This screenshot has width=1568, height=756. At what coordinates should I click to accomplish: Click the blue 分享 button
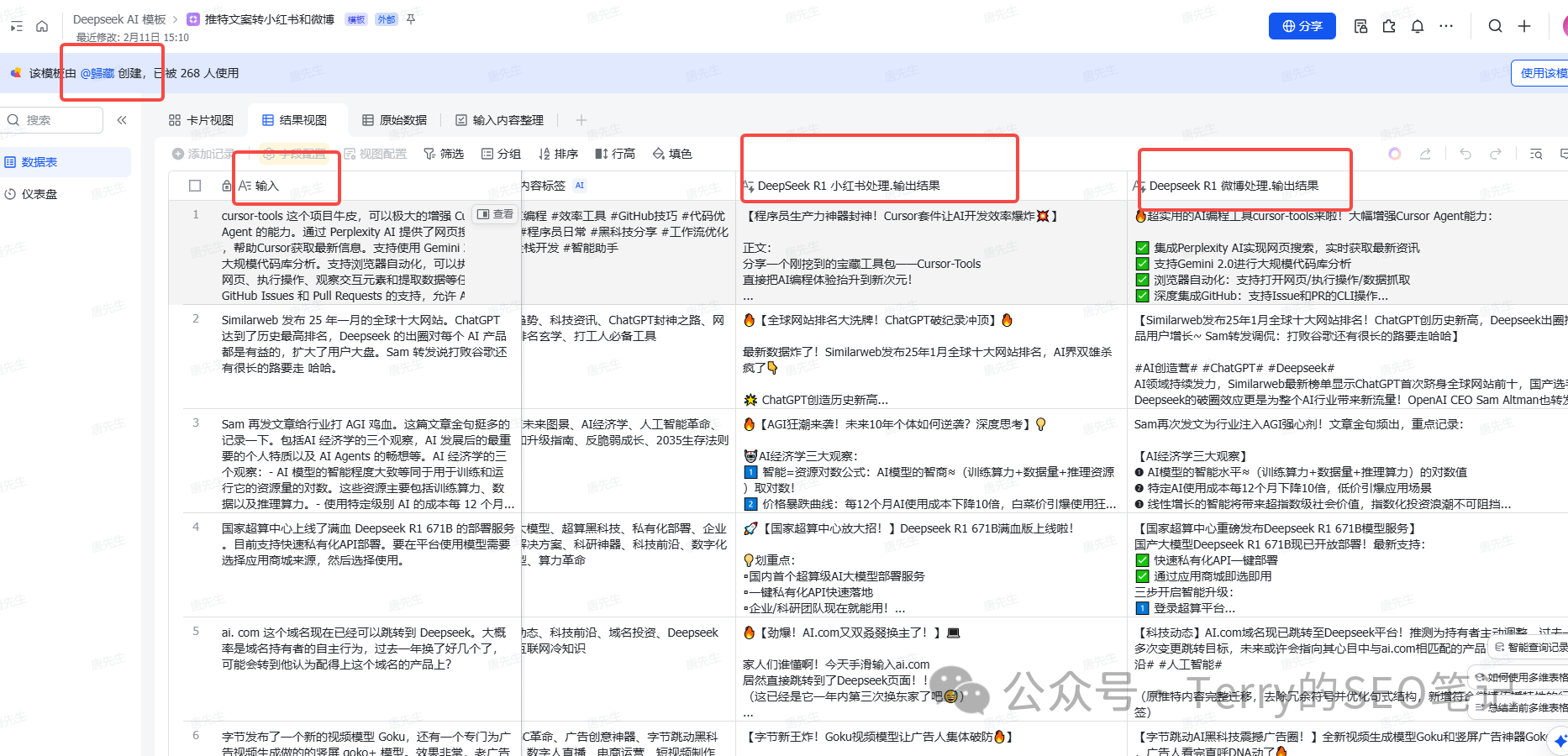tap(1302, 26)
